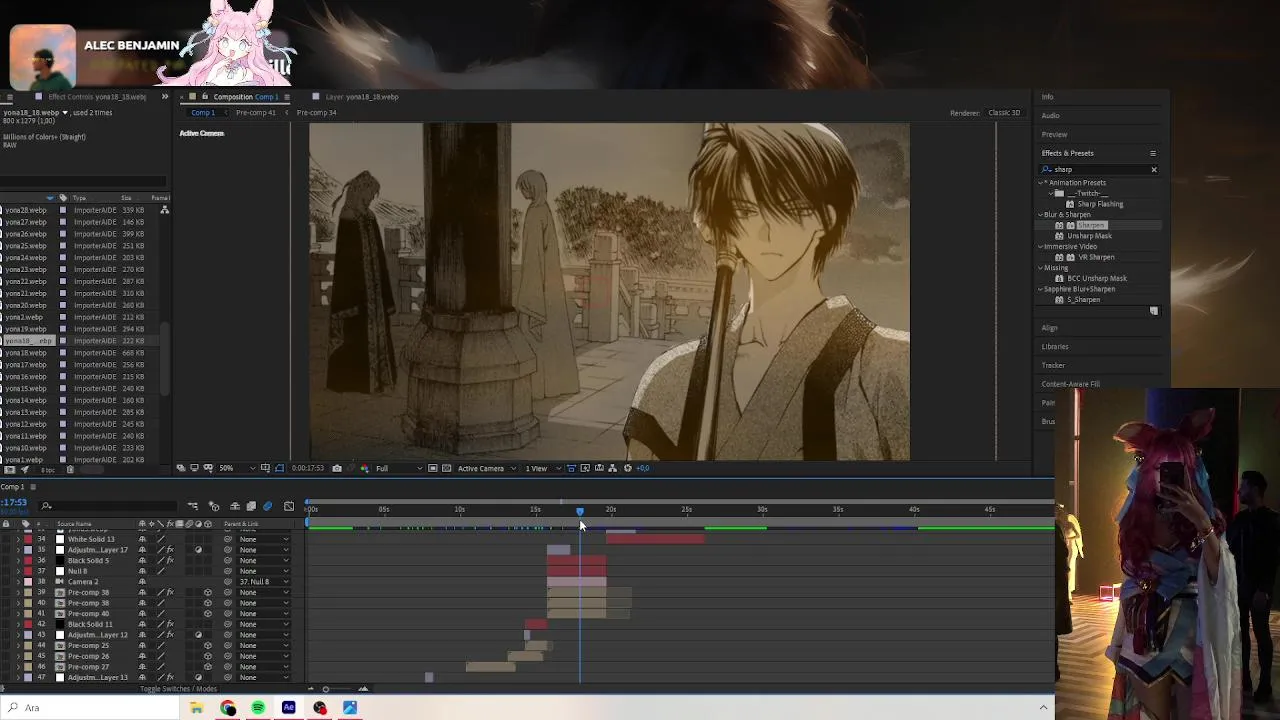Switch to Composition Comp 1 tab
1280x720 pixels.
coord(245,97)
